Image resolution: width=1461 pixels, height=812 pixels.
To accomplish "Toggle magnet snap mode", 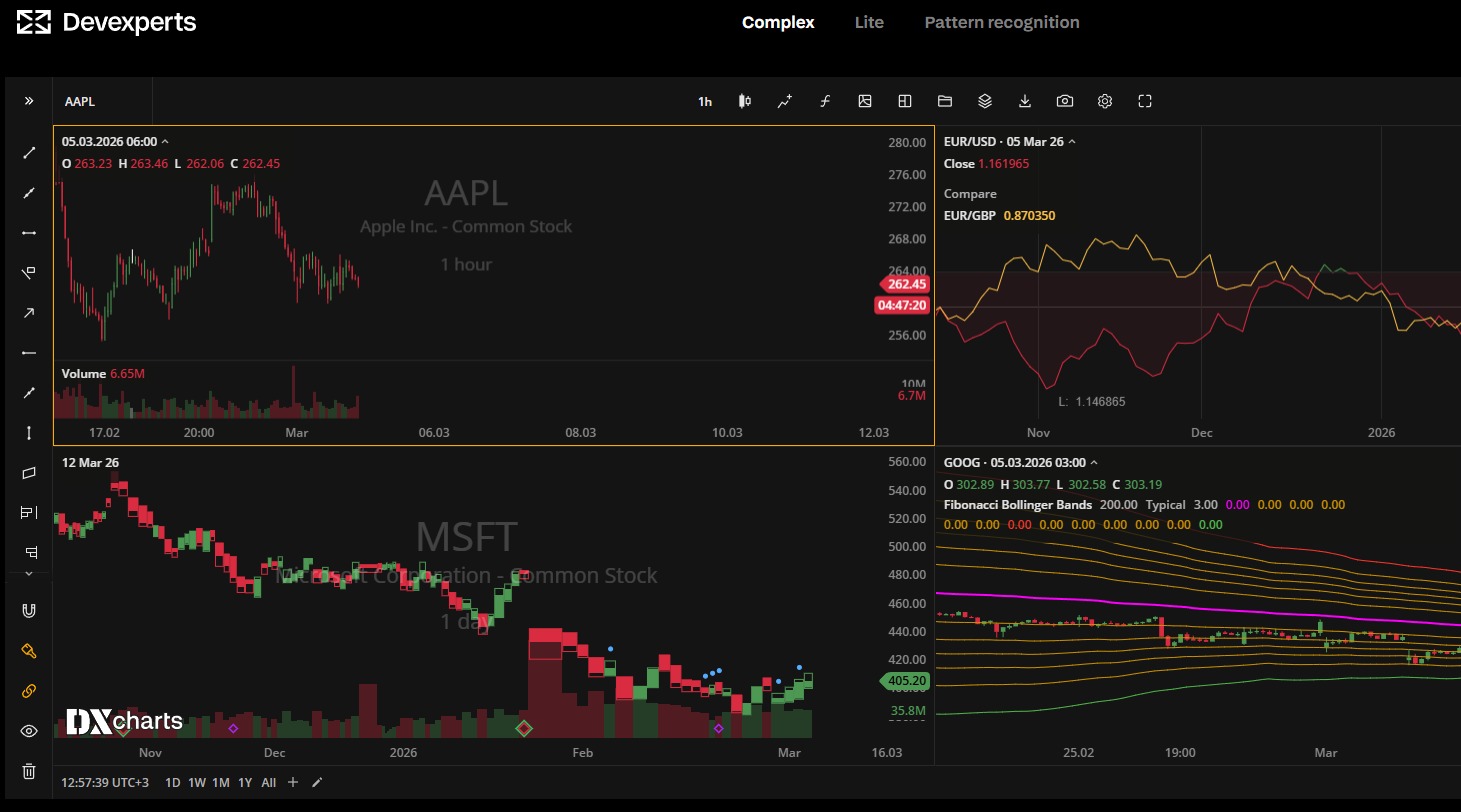I will [x=28, y=610].
